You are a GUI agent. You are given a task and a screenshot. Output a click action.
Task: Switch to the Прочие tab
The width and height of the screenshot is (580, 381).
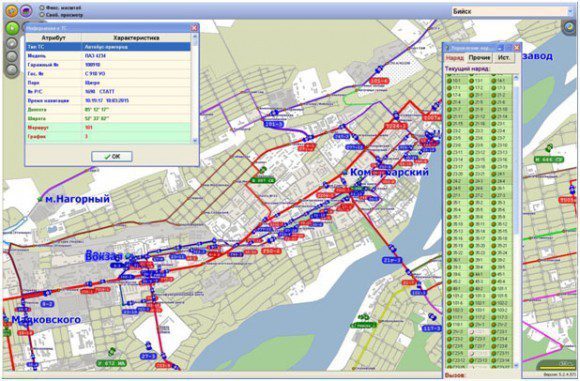tap(479, 58)
